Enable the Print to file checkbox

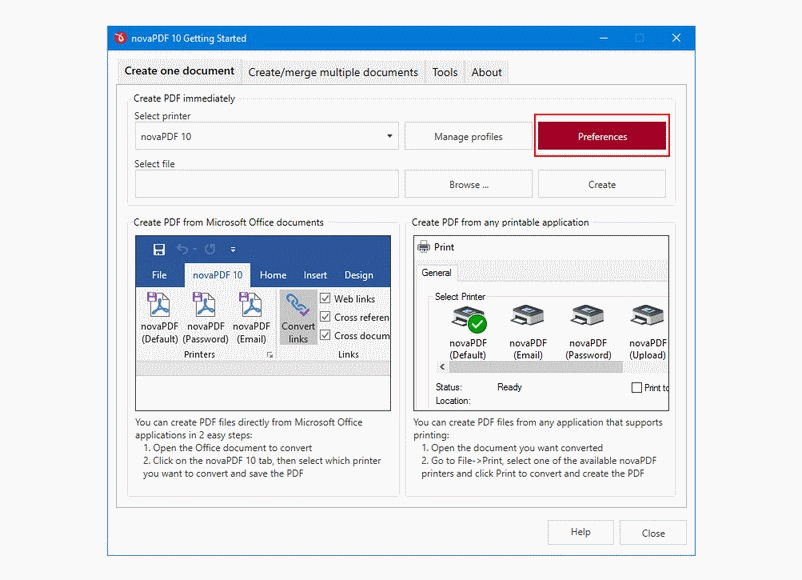coord(636,388)
